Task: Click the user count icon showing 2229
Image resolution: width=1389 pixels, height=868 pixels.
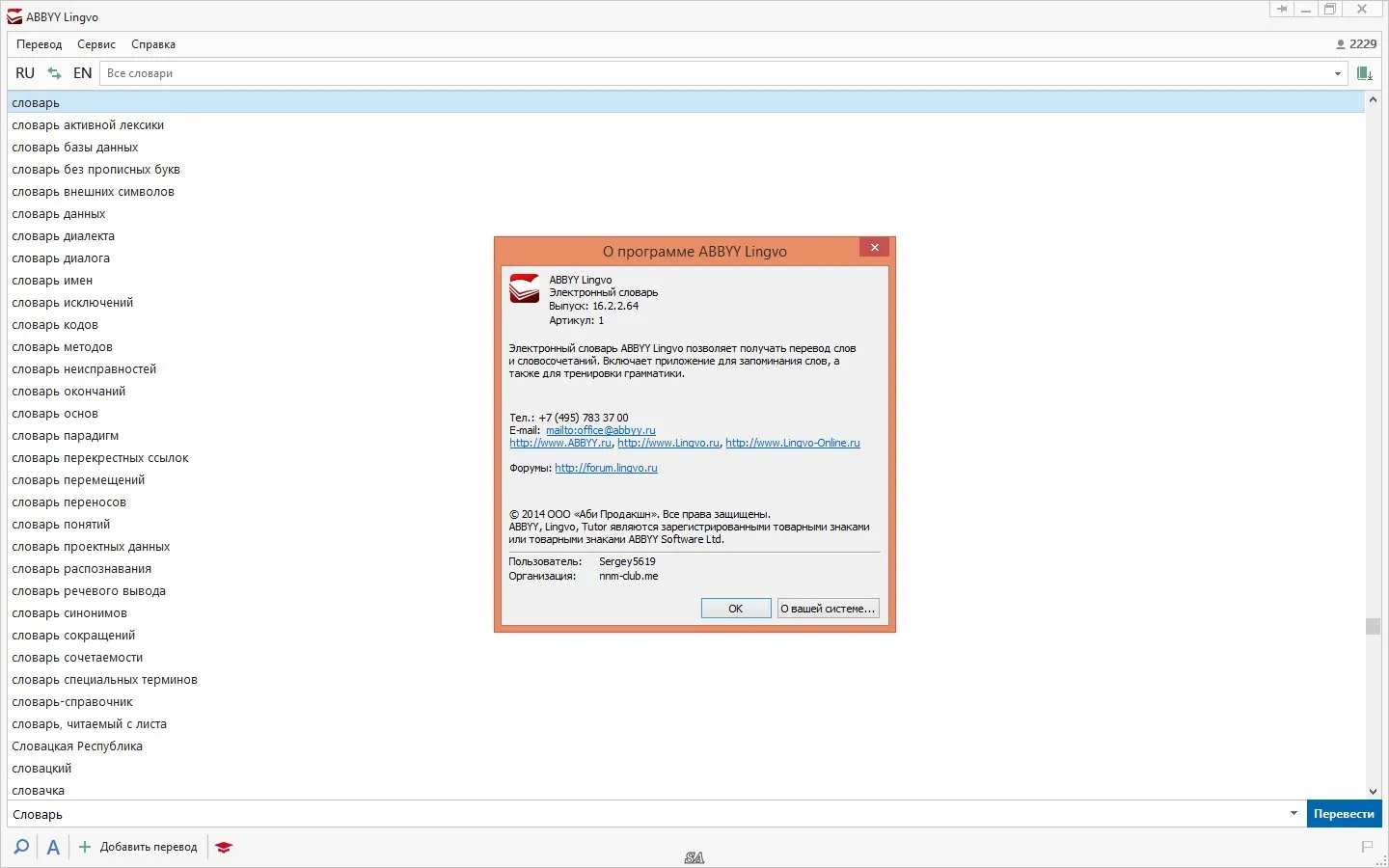Action: tap(1355, 44)
